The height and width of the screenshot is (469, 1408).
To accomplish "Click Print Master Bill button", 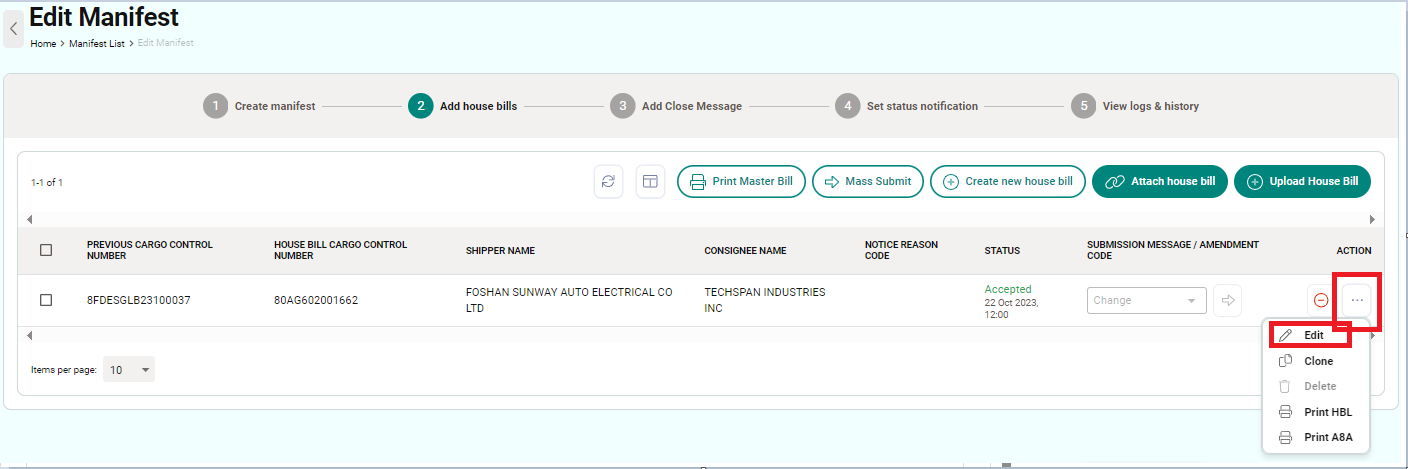I will (x=741, y=182).
